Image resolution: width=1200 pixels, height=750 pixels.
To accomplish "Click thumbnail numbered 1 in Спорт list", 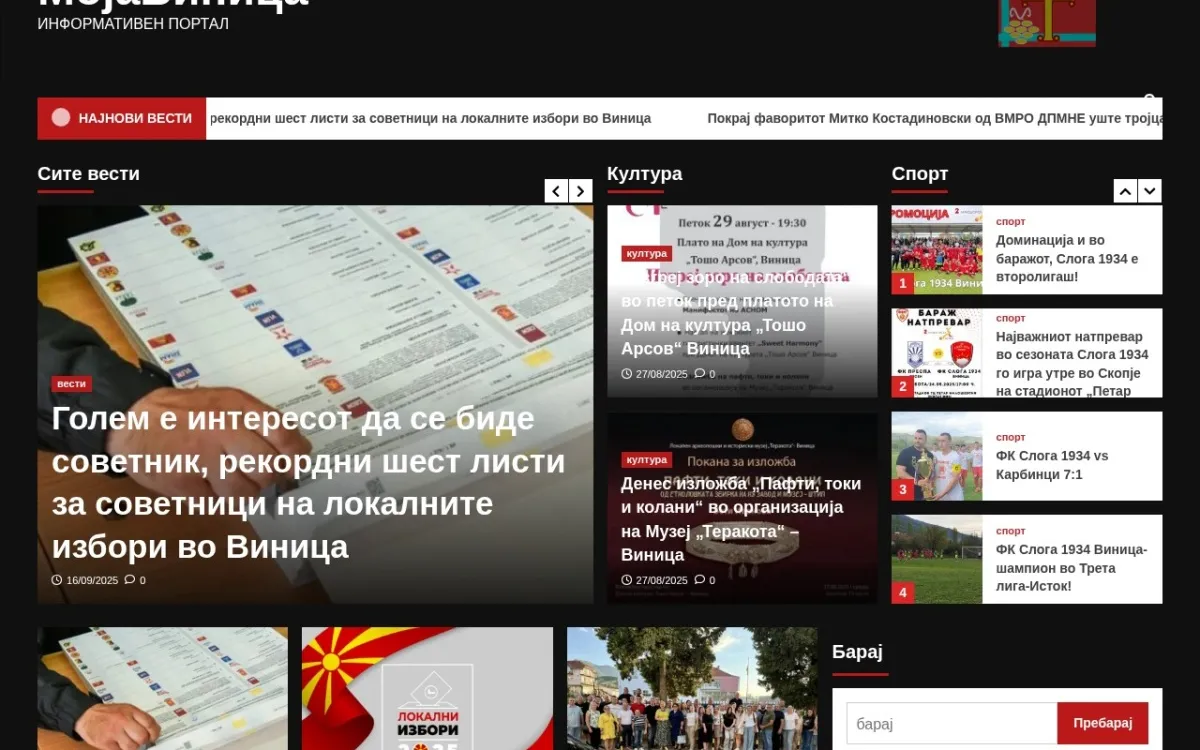I will pyautogui.click(x=937, y=250).
